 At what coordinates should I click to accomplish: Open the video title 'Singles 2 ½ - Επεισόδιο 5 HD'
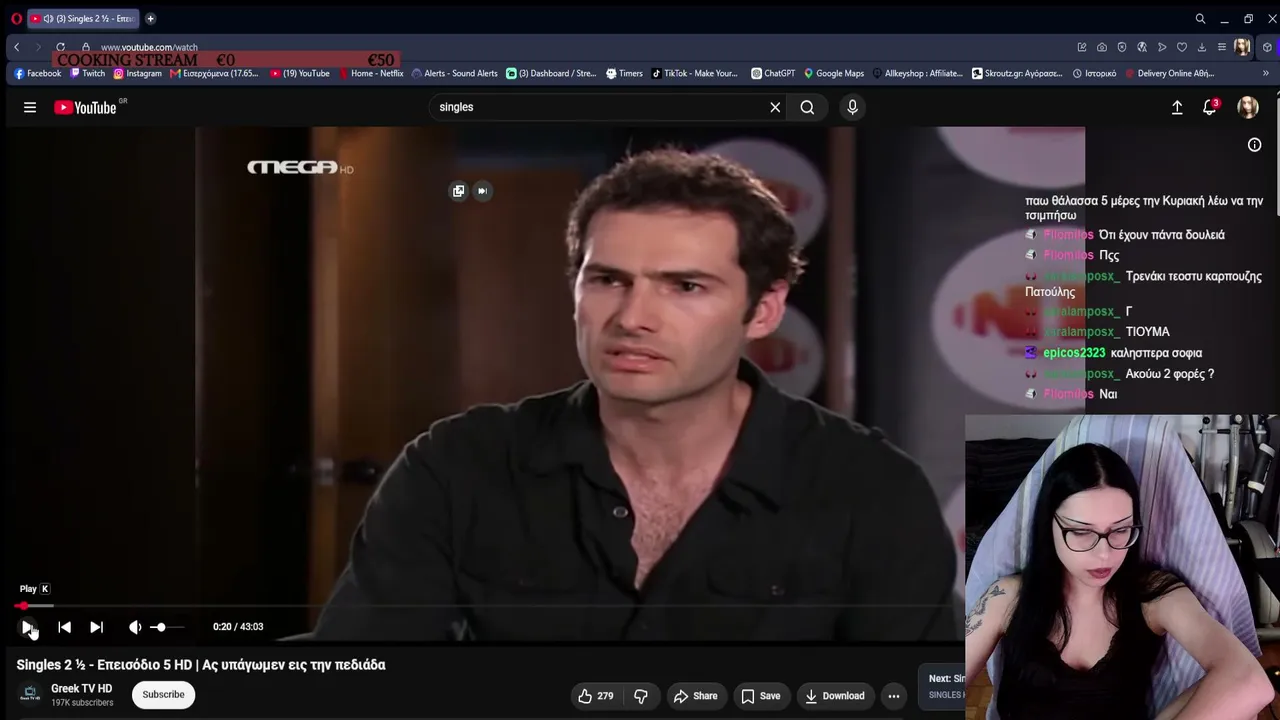click(201, 665)
